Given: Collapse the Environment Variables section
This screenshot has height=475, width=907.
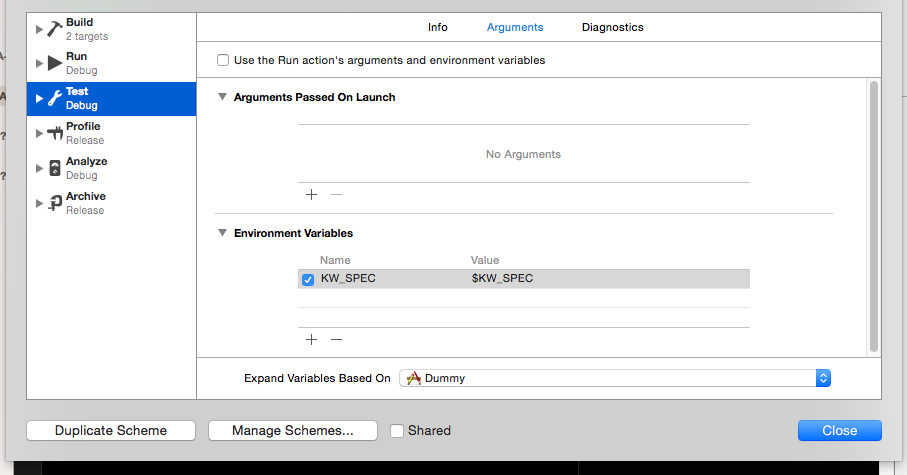Looking at the screenshot, I should click(222, 233).
